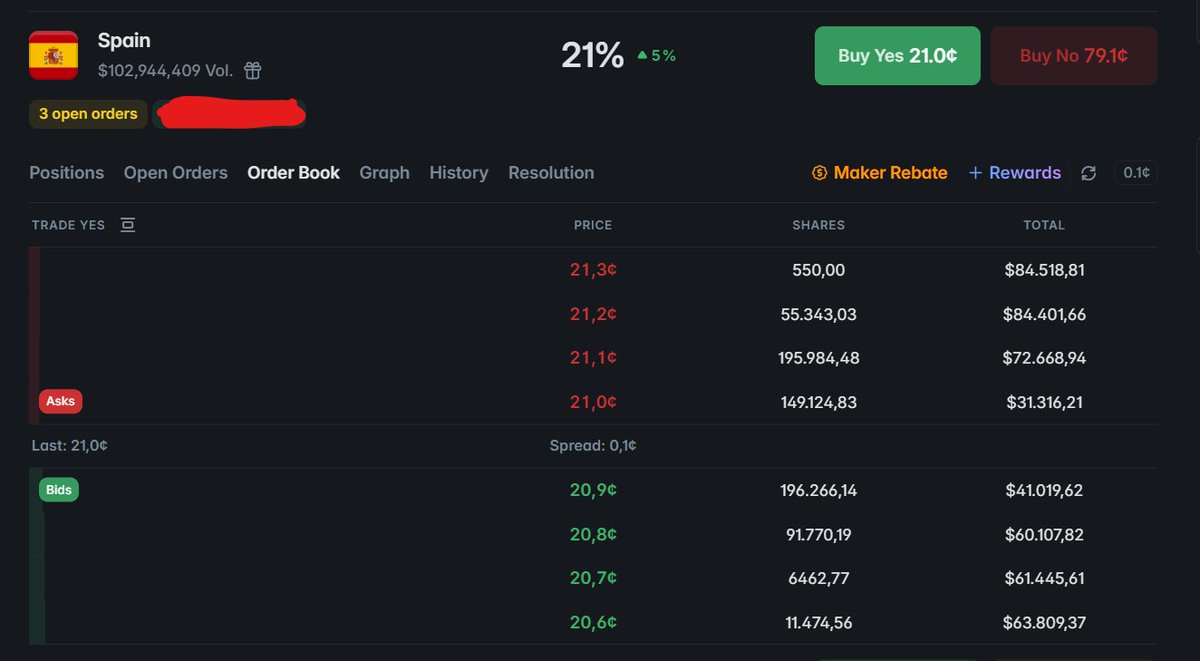This screenshot has width=1200, height=661.
Task: Select the 20,8¢ bid price
Action: point(593,534)
